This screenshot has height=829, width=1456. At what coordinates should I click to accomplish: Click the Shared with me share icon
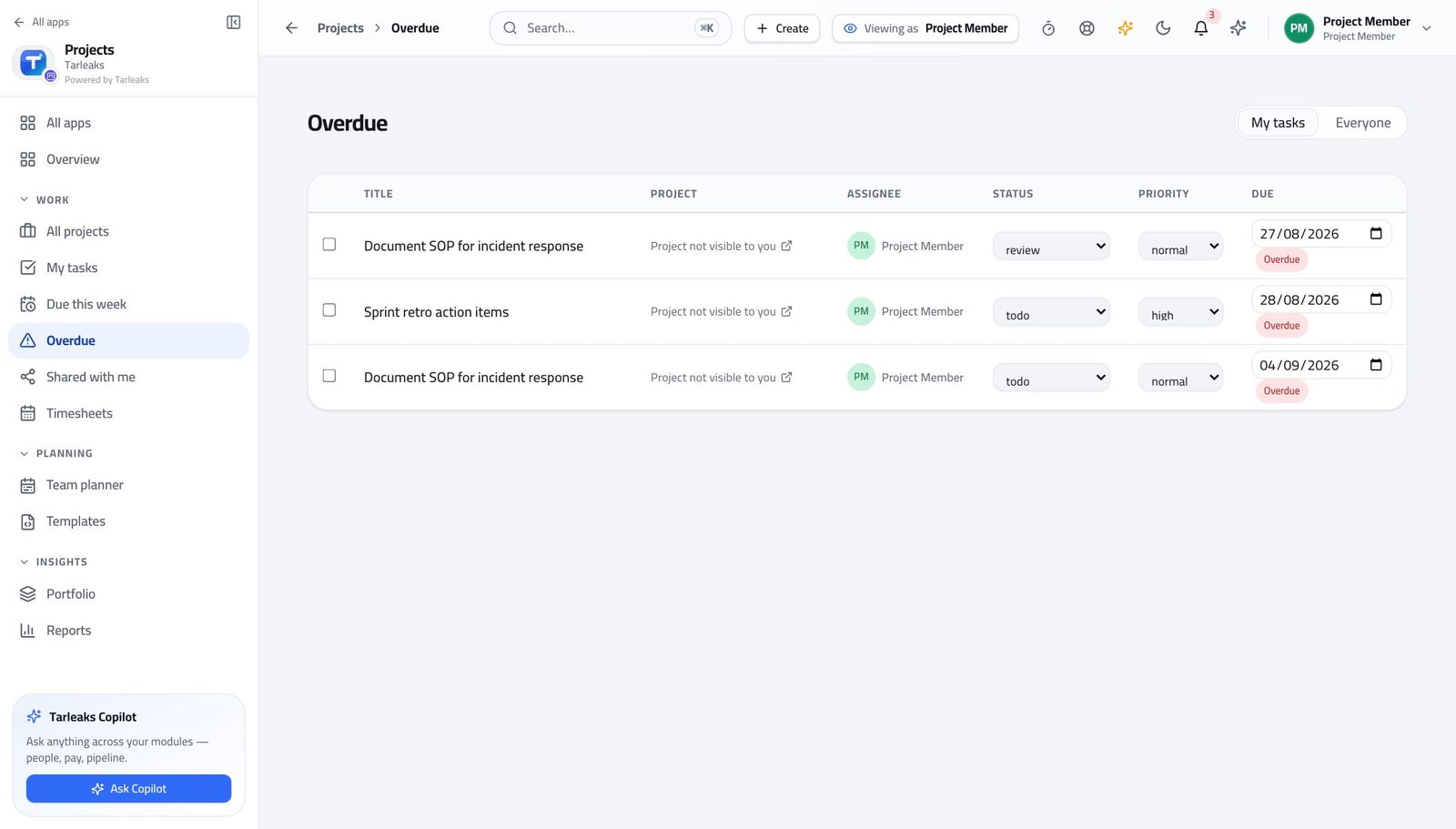[x=28, y=377]
